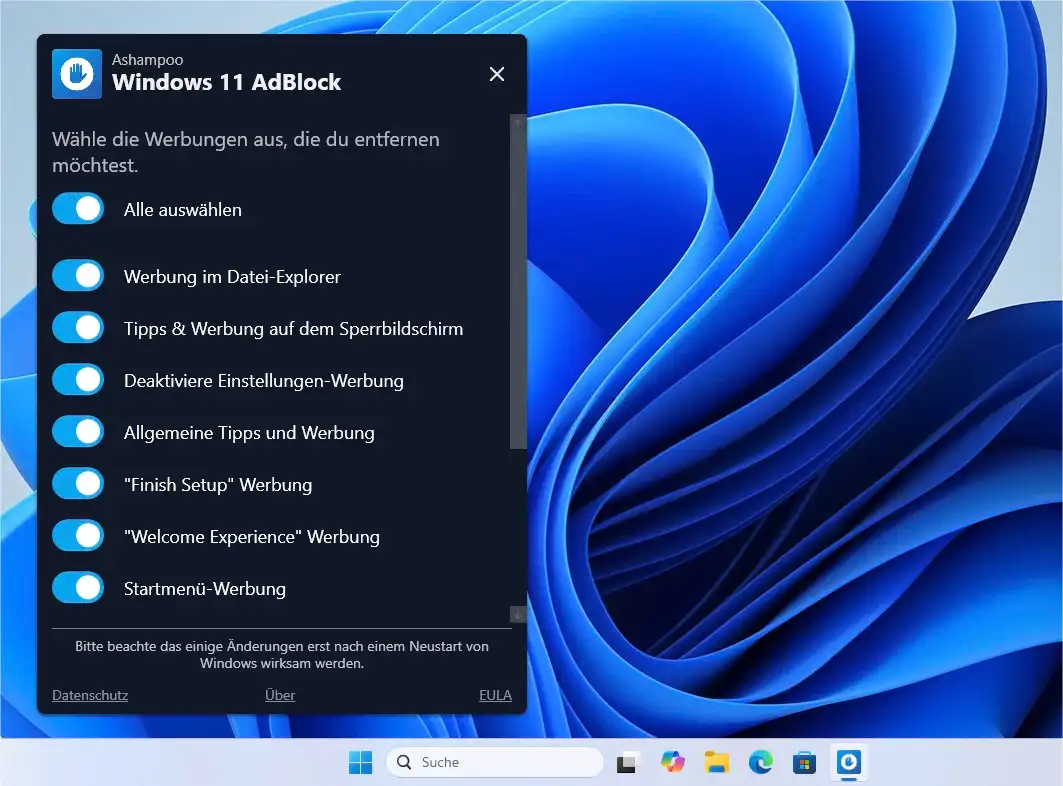Toggle Tipps & Werbung auf dem Sperrbildschirm
Viewport: 1063px width, 786px height.
click(x=78, y=328)
